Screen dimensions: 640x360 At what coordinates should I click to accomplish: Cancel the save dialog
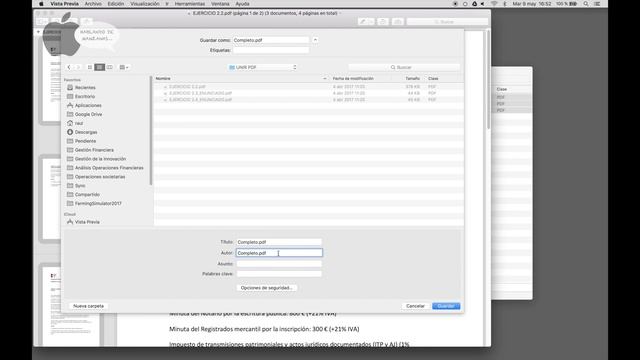pyautogui.click(x=416, y=306)
